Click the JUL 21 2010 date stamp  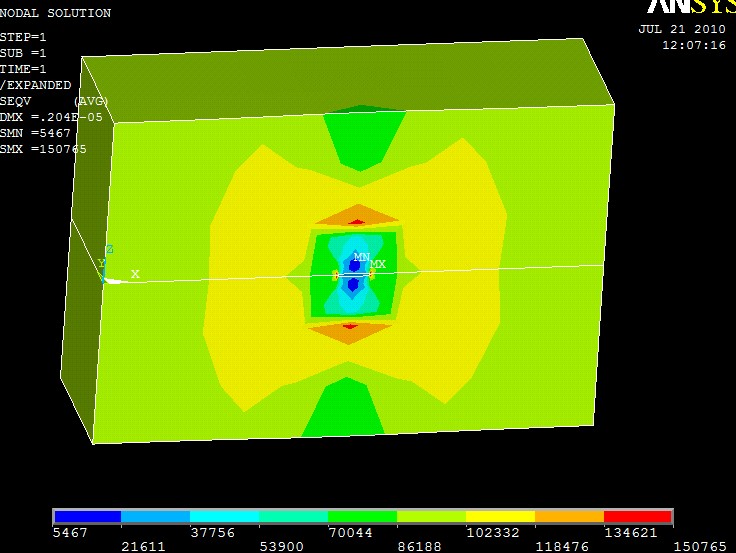pos(682,29)
